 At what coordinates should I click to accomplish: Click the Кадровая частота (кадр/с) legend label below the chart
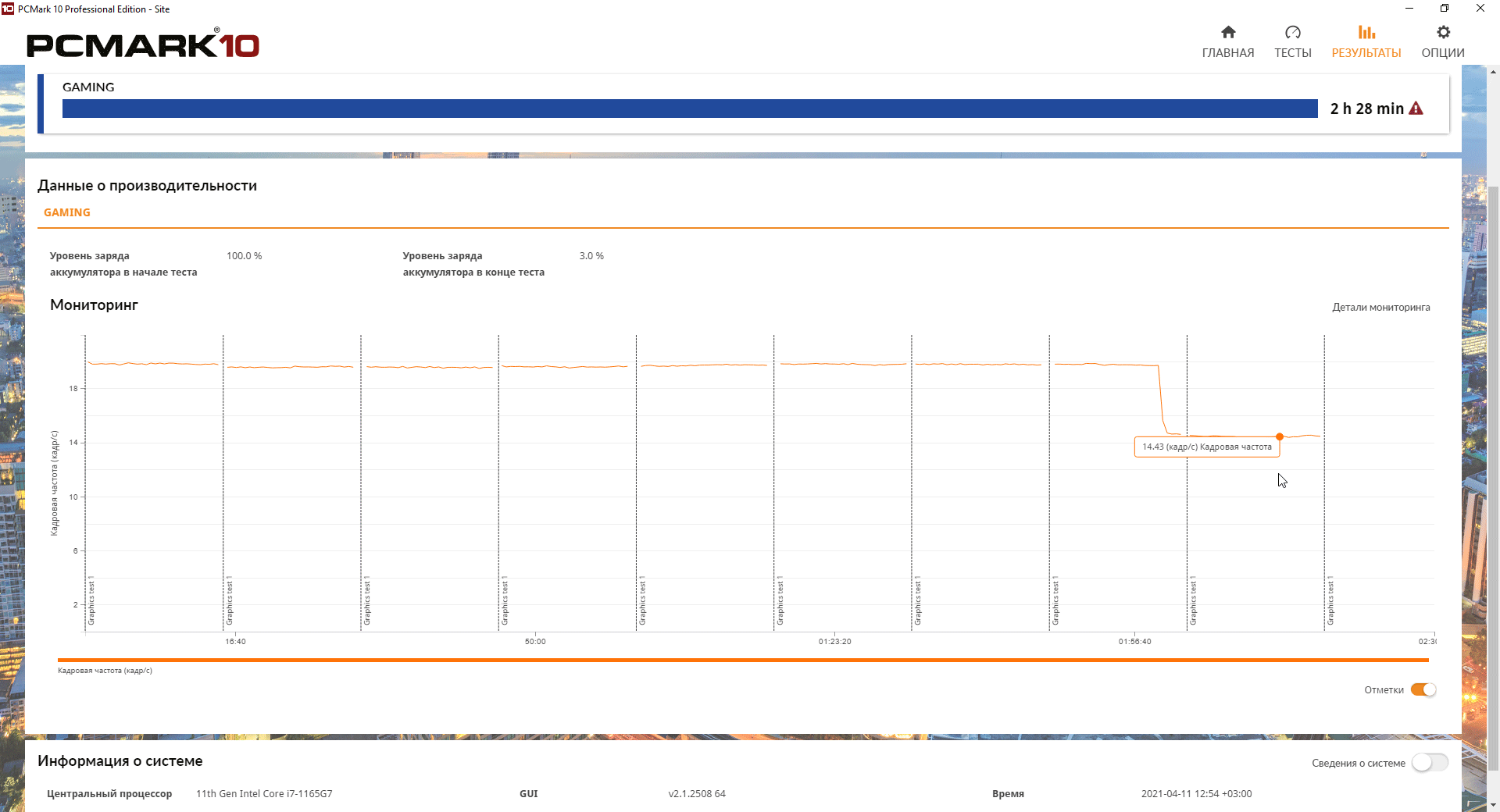click(105, 671)
